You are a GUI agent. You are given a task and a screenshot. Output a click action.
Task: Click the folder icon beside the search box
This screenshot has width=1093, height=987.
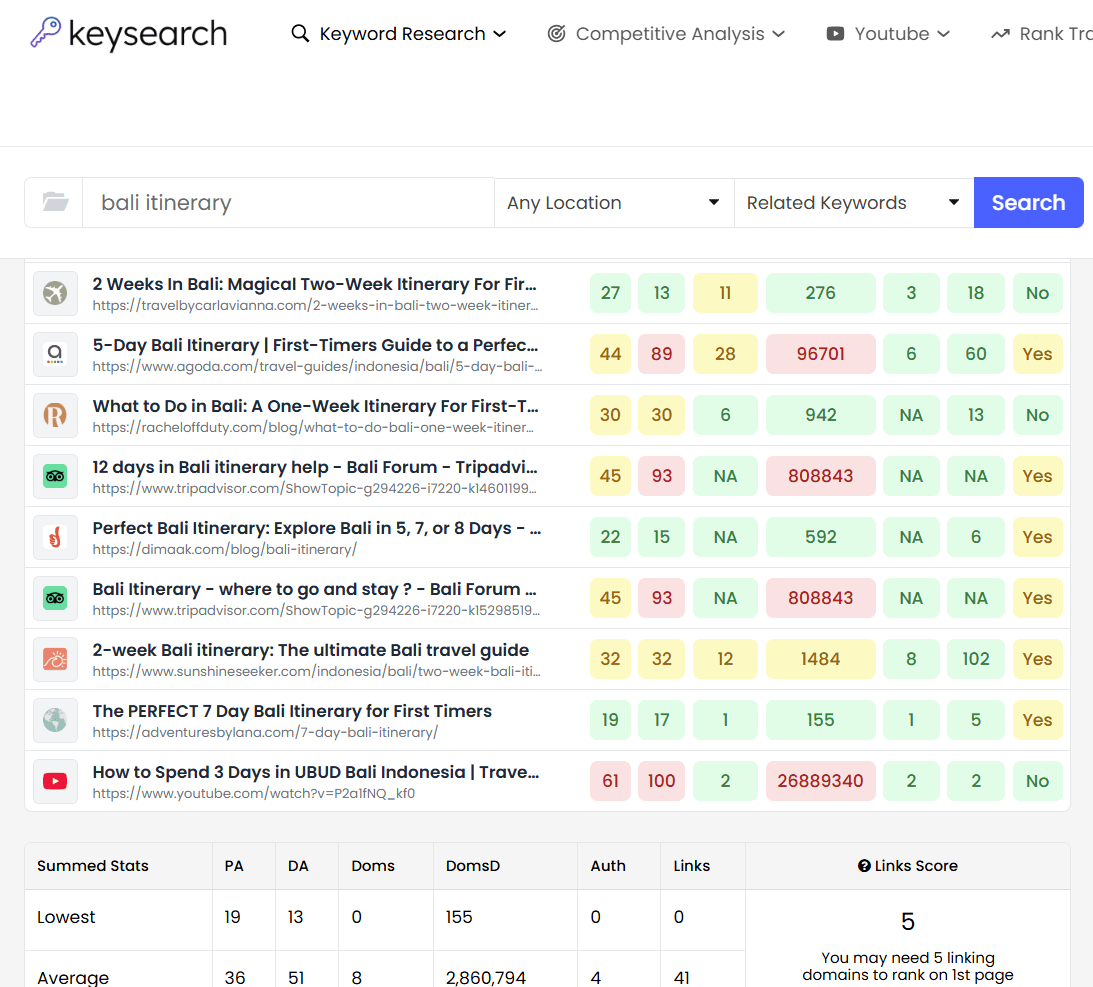(x=54, y=202)
